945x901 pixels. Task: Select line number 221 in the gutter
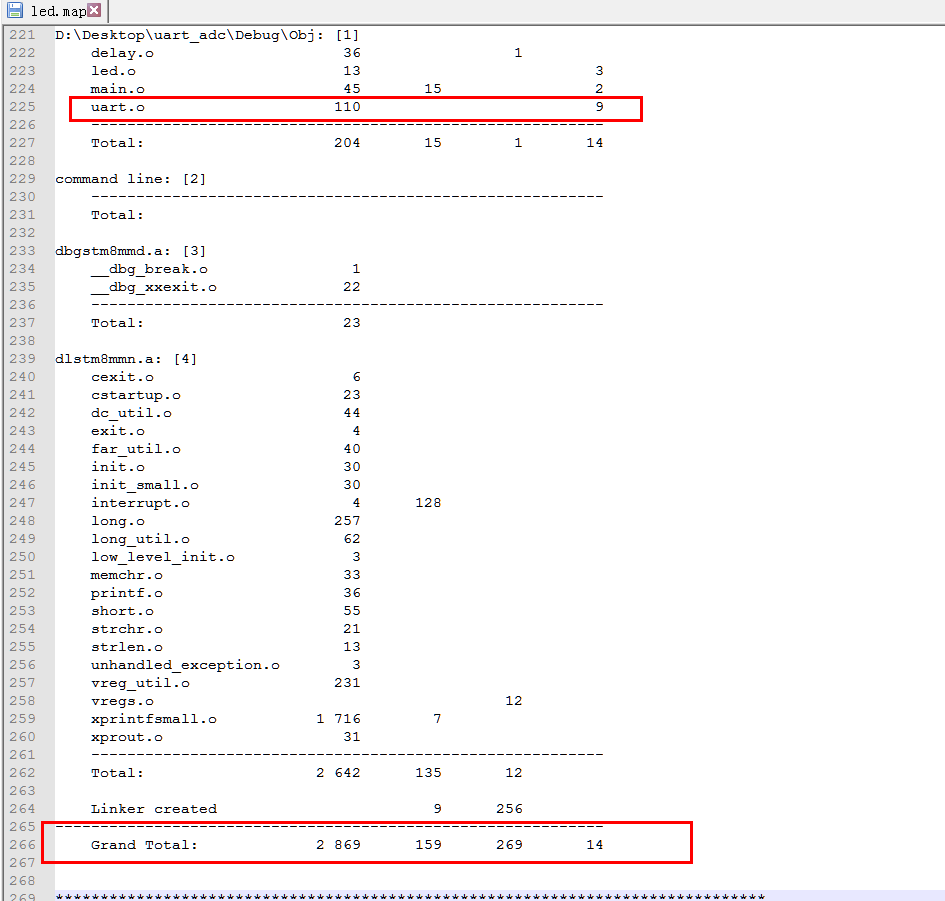tap(24, 34)
